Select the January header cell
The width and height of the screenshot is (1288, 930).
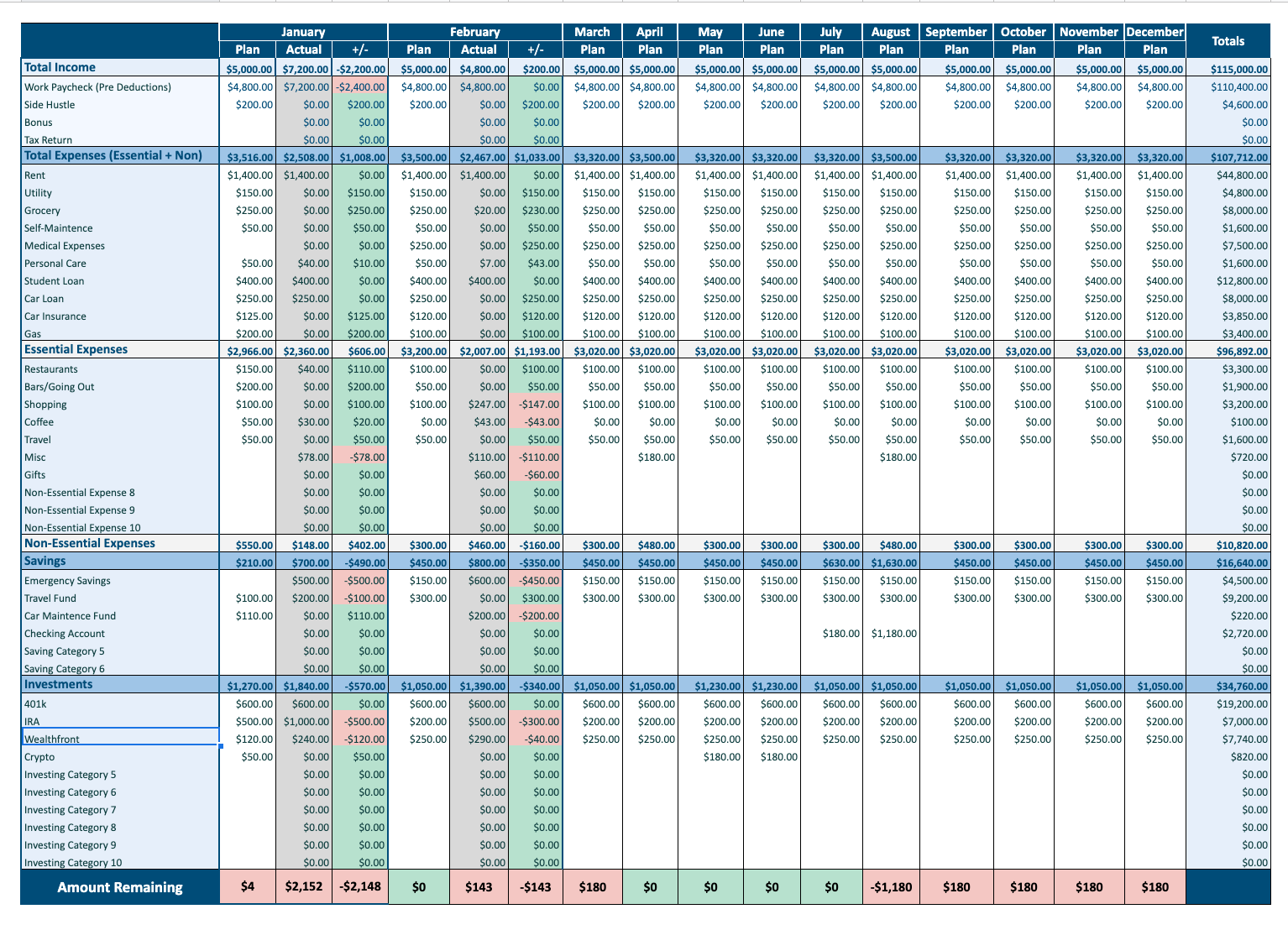pos(303,32)
